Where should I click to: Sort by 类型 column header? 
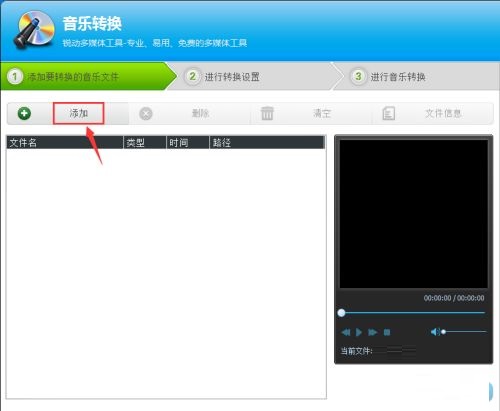tap(145, 143)
